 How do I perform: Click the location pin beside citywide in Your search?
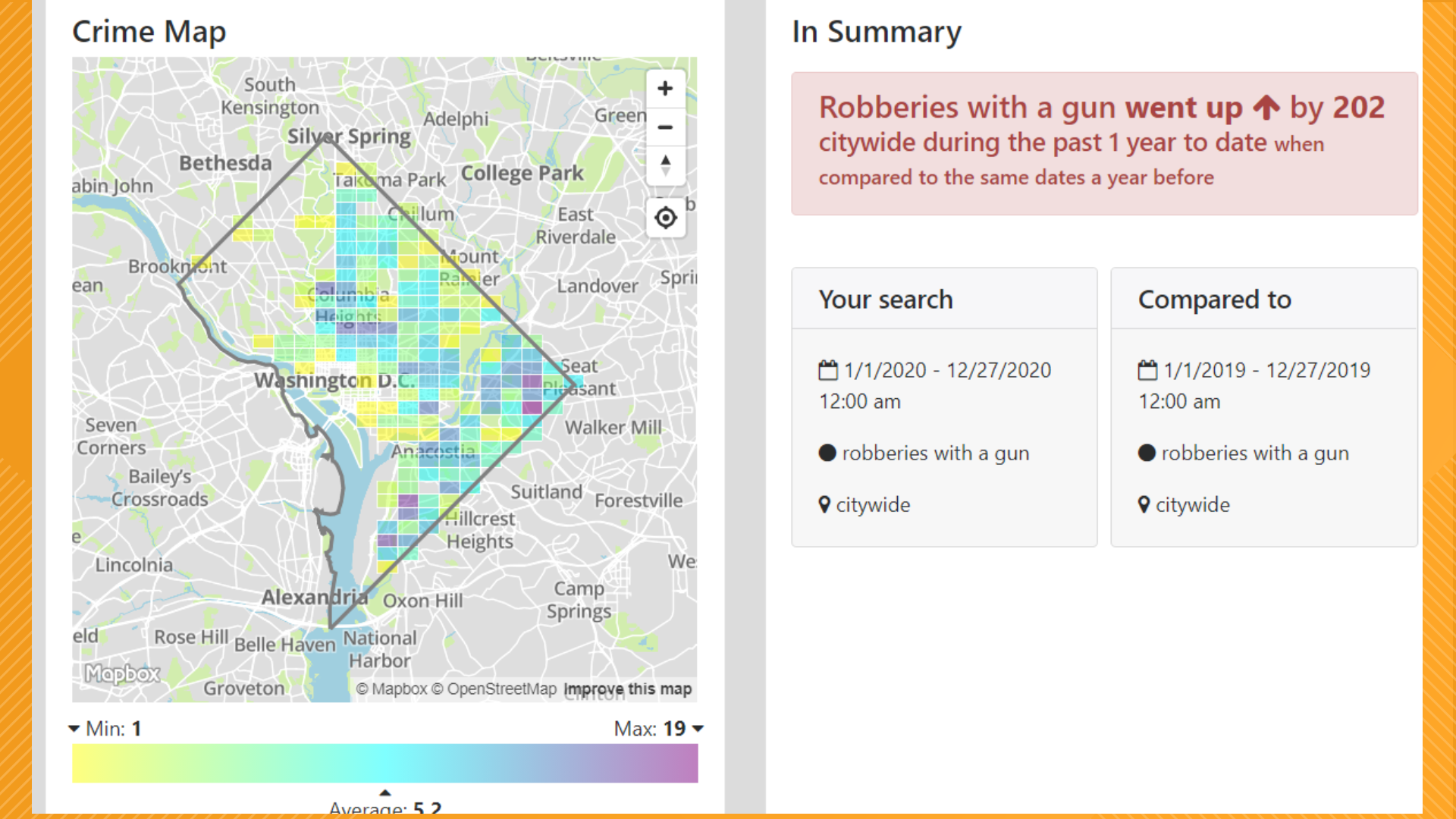point(824,504)
